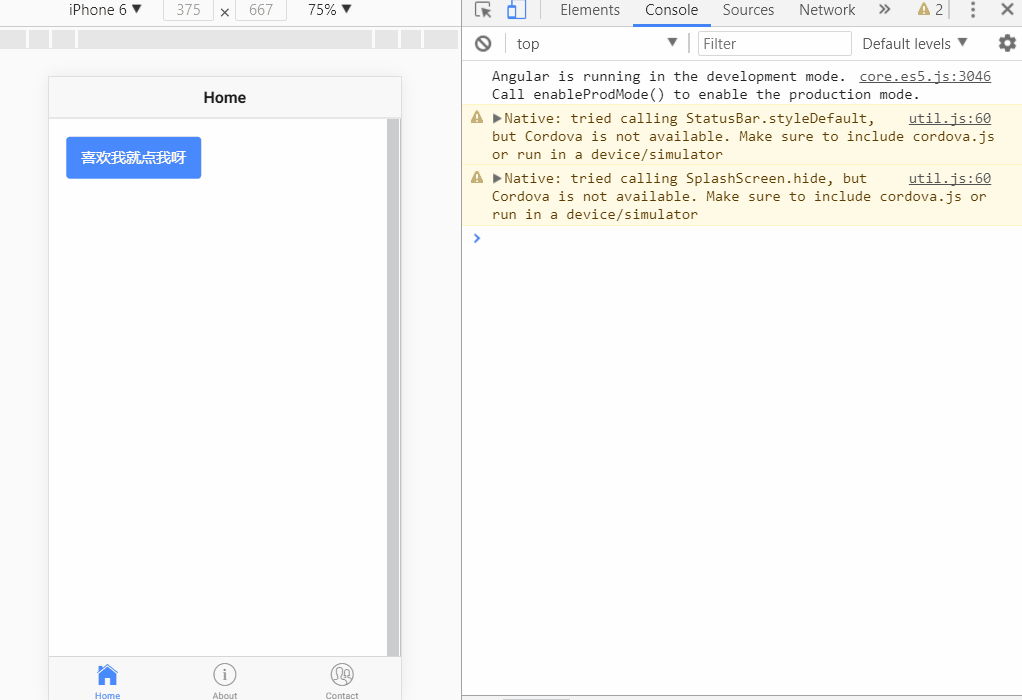Activate the inspect element picker icon
1022x700 pixels.
[483, 10]
